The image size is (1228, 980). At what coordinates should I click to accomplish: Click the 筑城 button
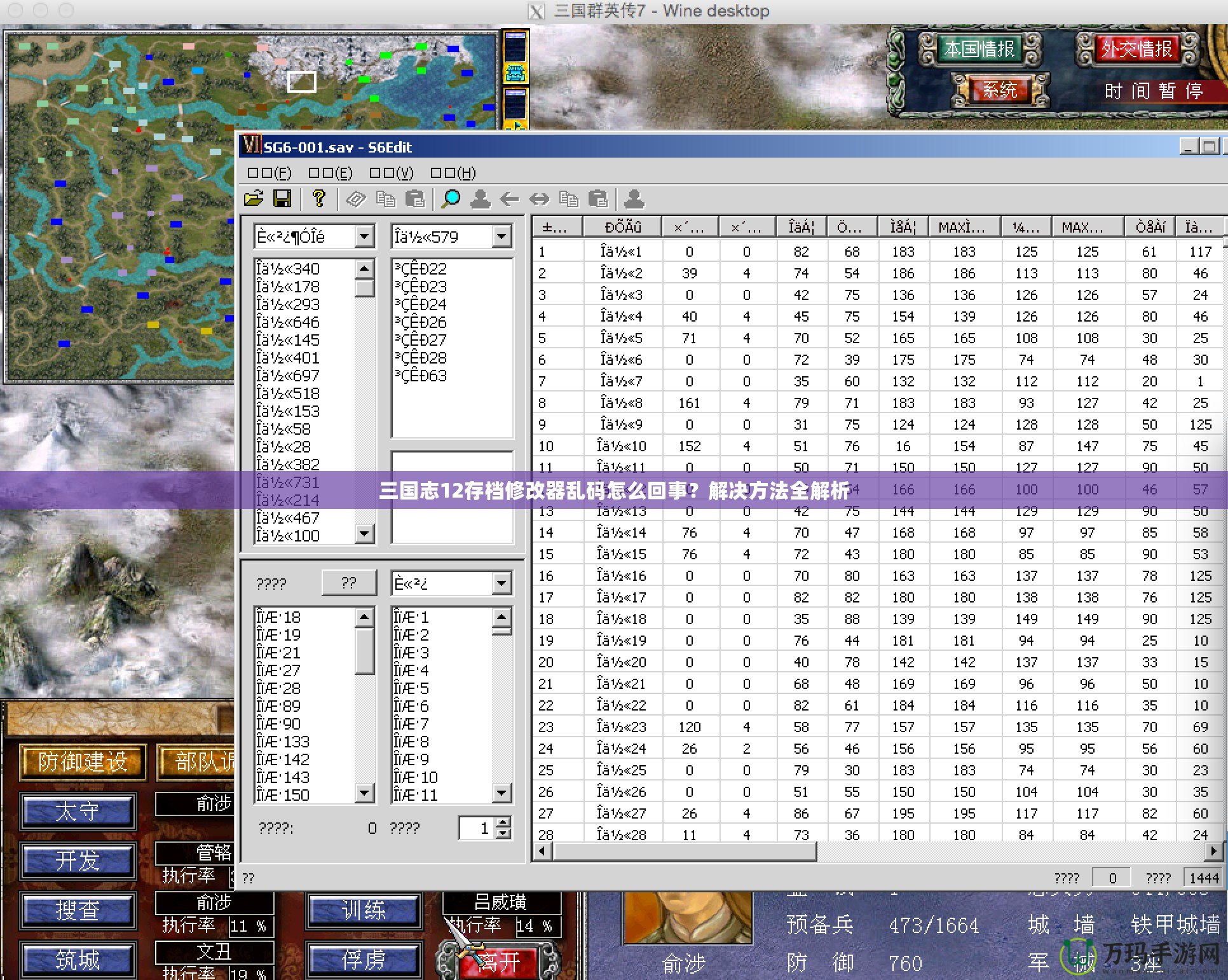pyautogui.click(x=78, y=959)
